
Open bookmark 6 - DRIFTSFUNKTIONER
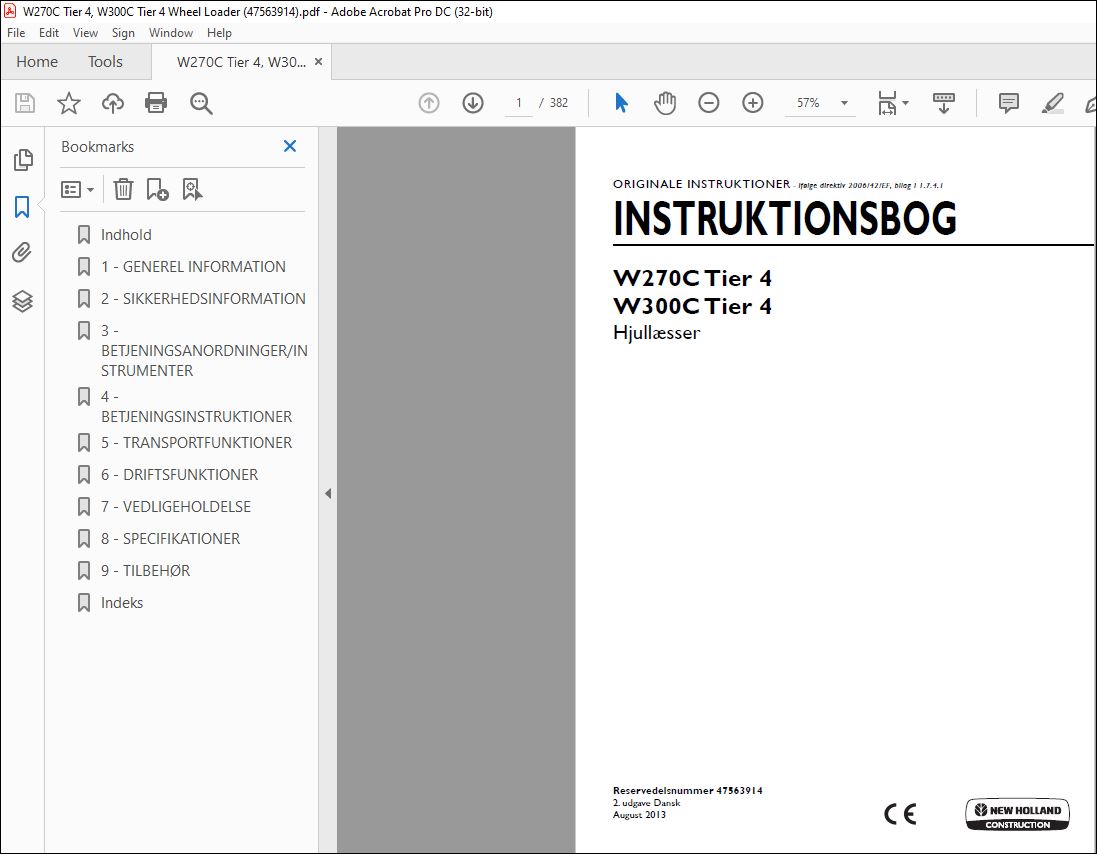coord(179,475)
